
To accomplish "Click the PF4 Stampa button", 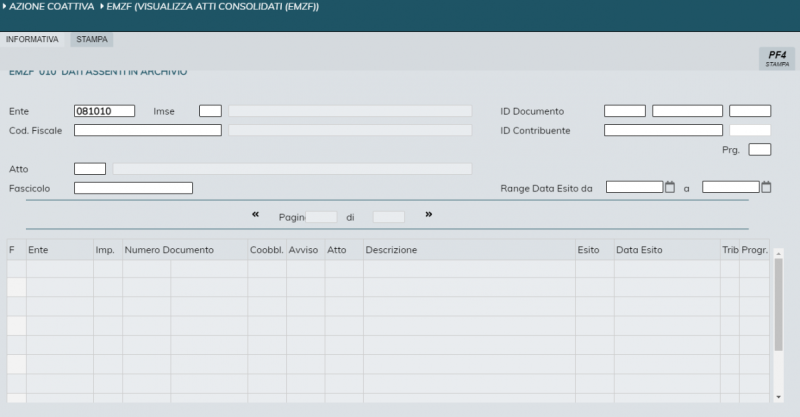I will pyautogui.click(x=777, y=59).
